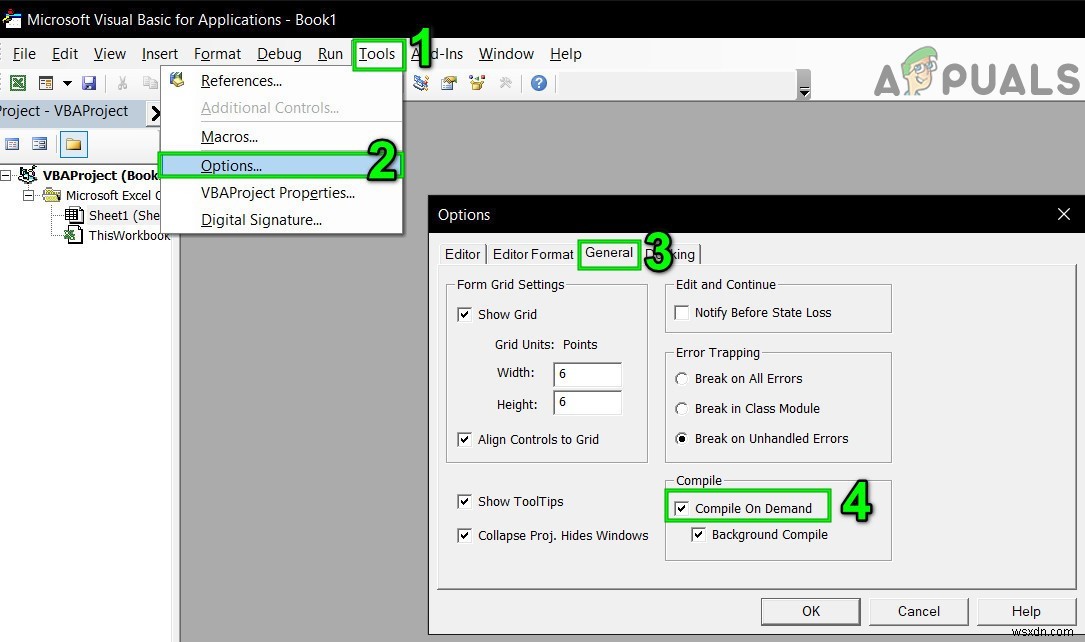Viewport: 1085px width, 642px height.
Task: Click the Toolbox hammer and wrench icon
Action: tap(506, 83)
